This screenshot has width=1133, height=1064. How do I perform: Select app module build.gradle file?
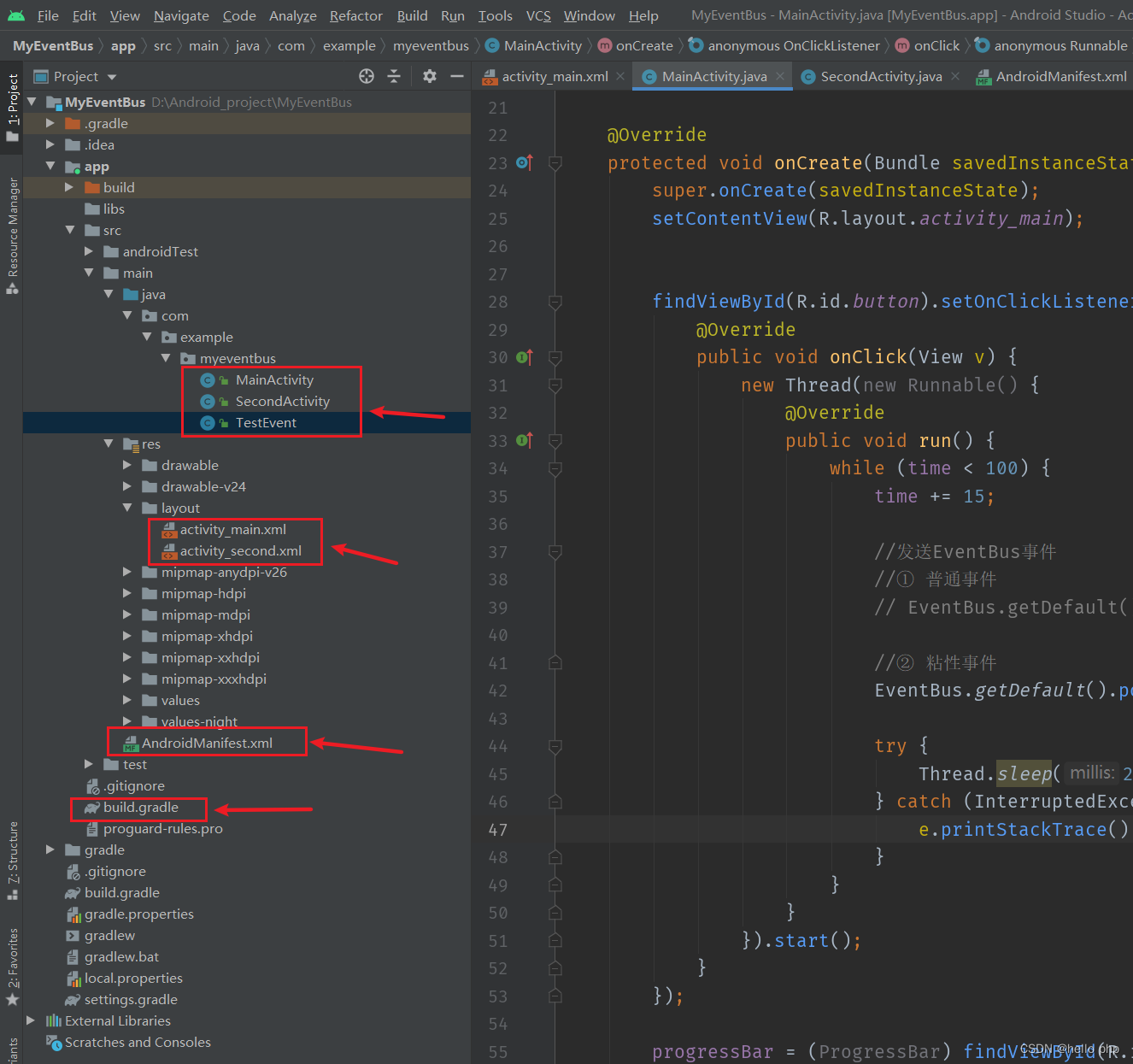coord(140,807)
